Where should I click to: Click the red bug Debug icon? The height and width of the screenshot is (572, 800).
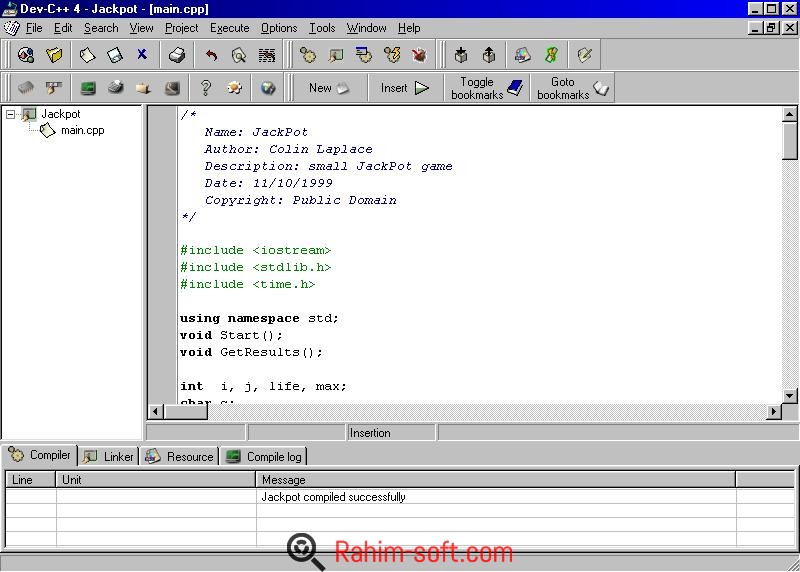click(x=419, y=55)
